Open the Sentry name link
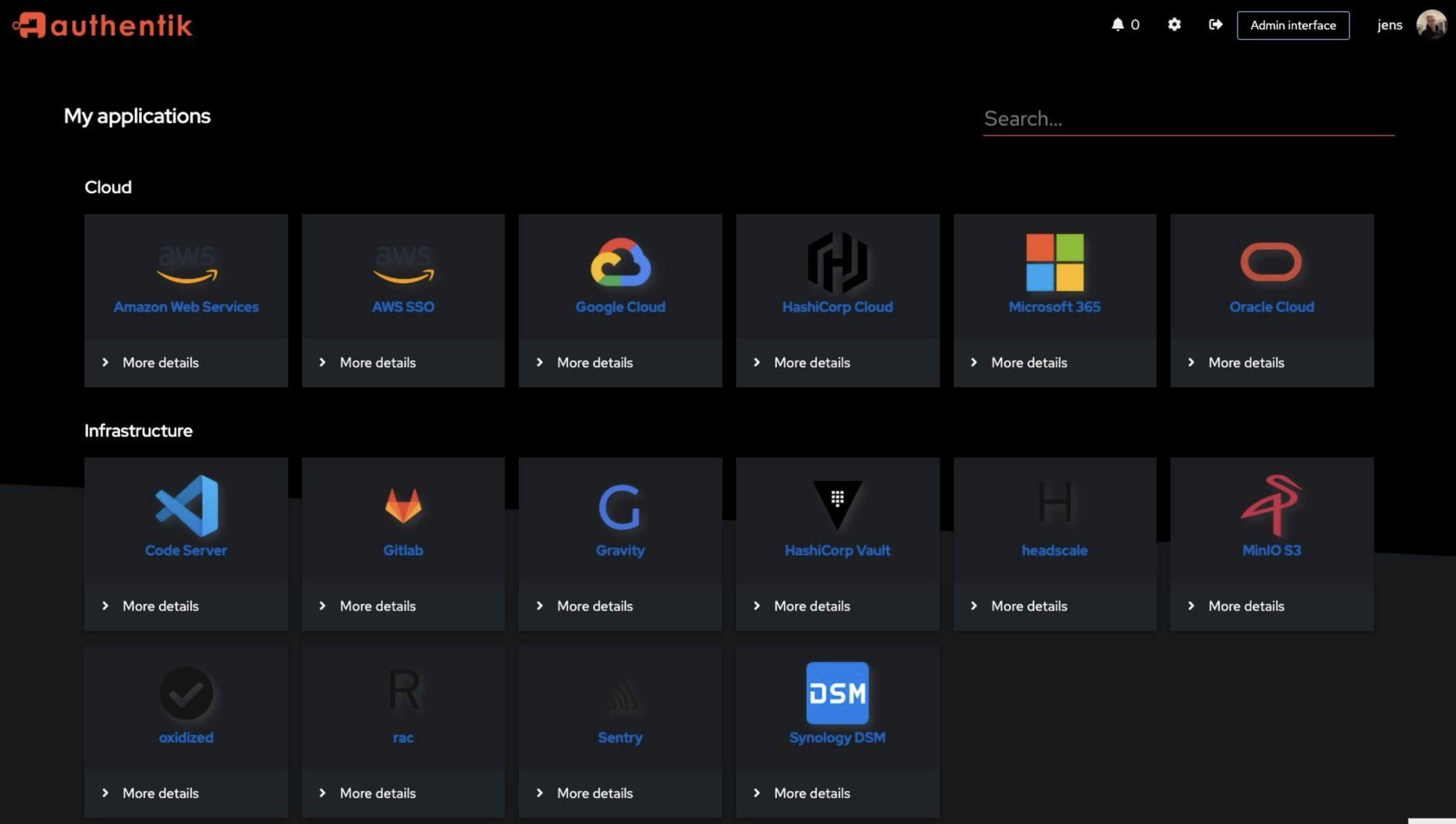This screenshot has width=1456, height=824. click(x=621, y=737)
